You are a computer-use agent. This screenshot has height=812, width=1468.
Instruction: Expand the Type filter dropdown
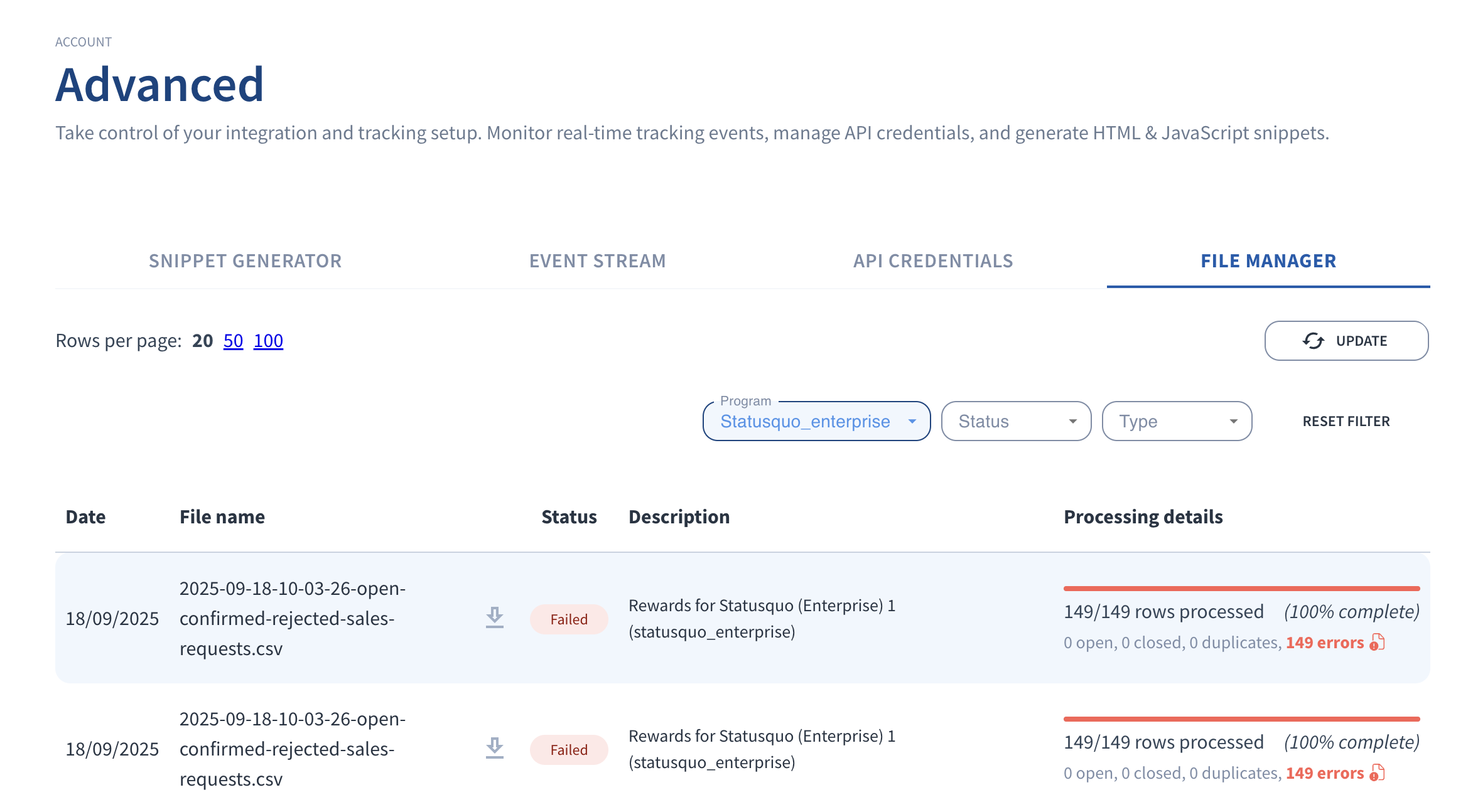pyautogui.click(x=1177, y=422)
